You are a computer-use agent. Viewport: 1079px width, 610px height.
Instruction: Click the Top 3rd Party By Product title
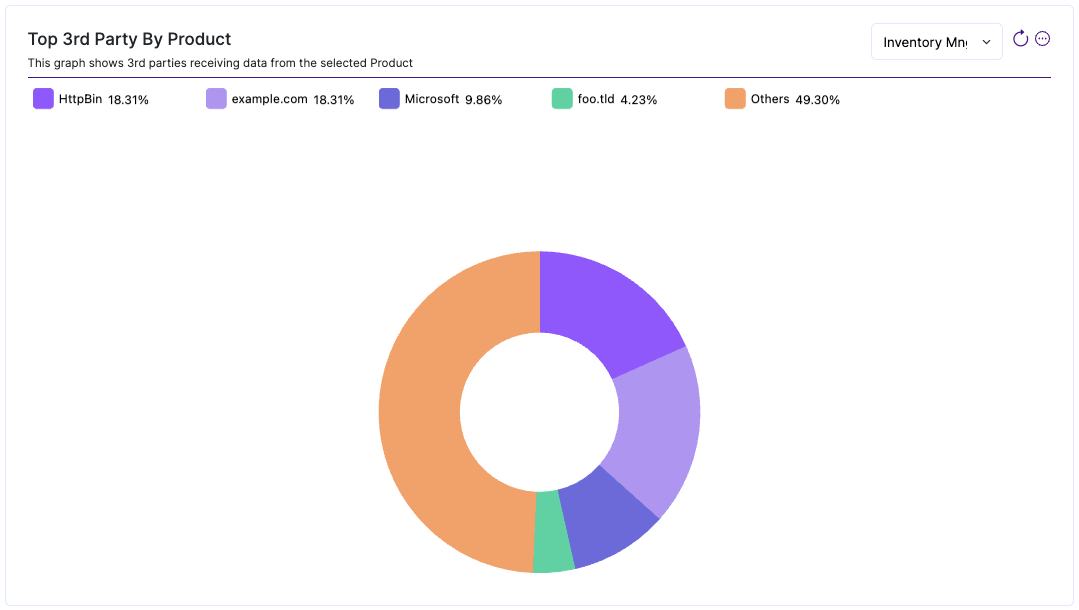click(129, 39)
